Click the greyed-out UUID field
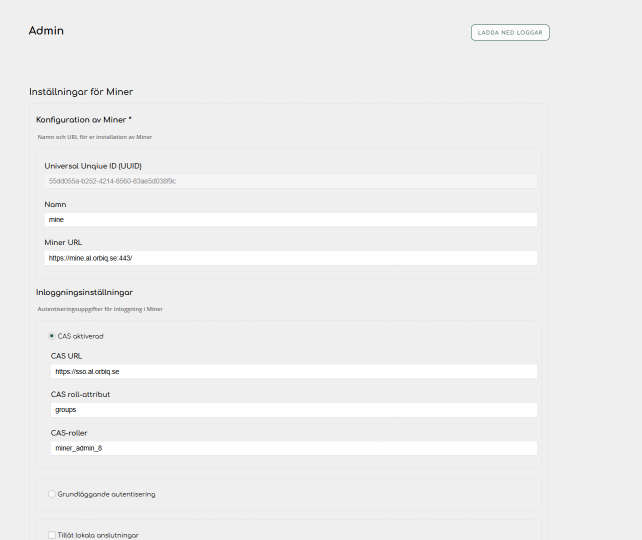 point(291,181)
